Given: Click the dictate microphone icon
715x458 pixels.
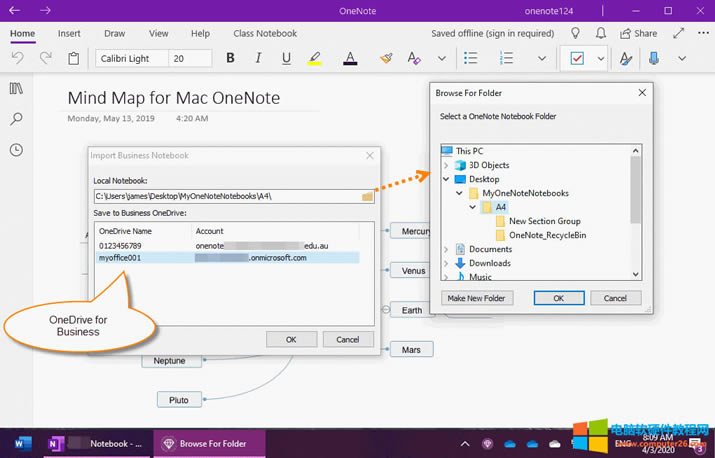Looking at the screenshot, I should tap(653, 59).
